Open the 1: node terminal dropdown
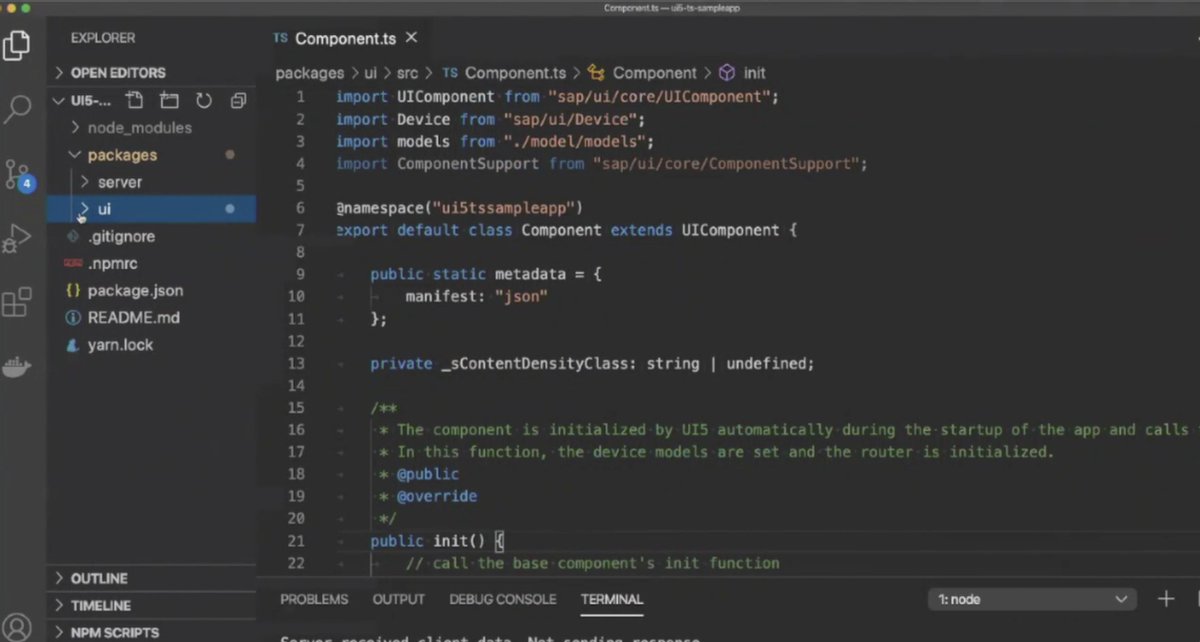This screenshot has width=1200, height=642. pyautogui.click(x=1030, y=598)
